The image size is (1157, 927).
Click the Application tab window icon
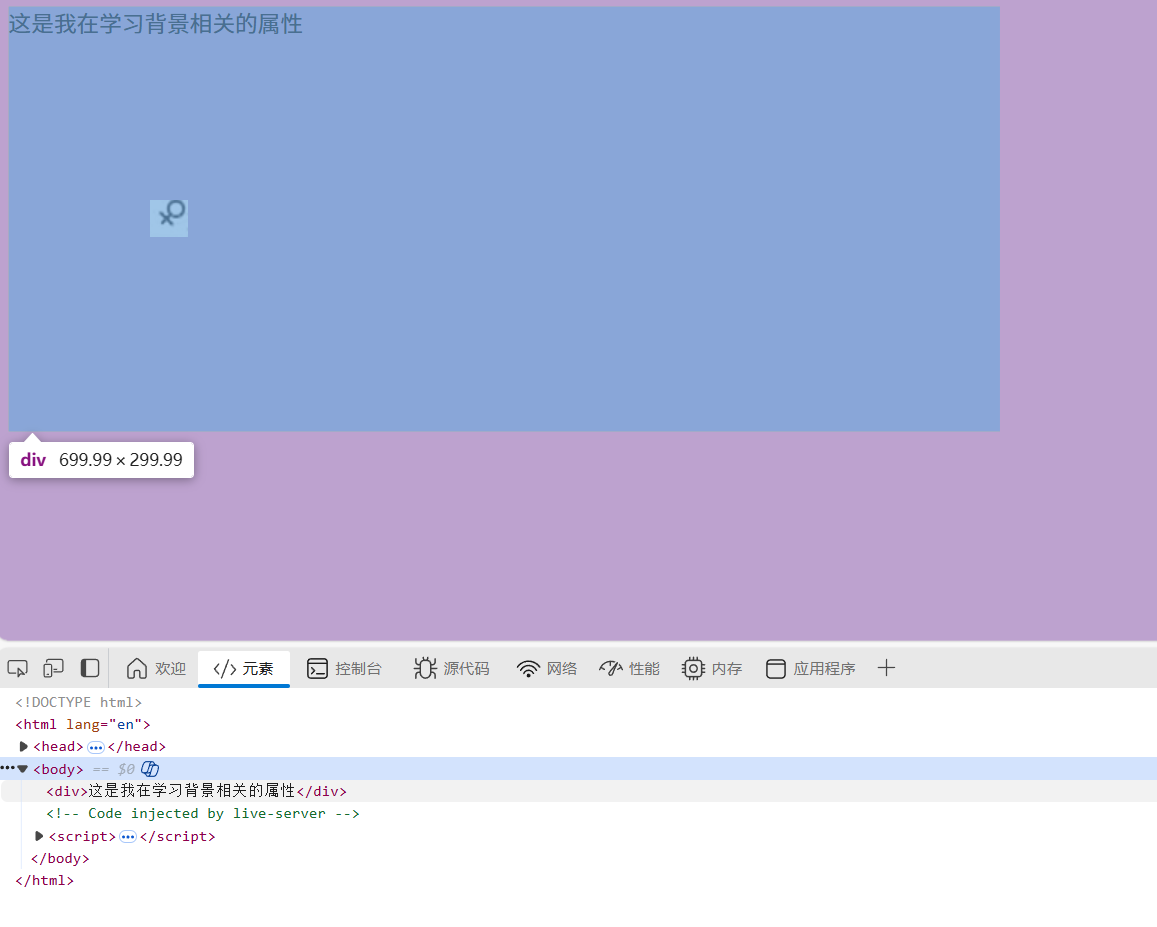click(x=776, y=669)
